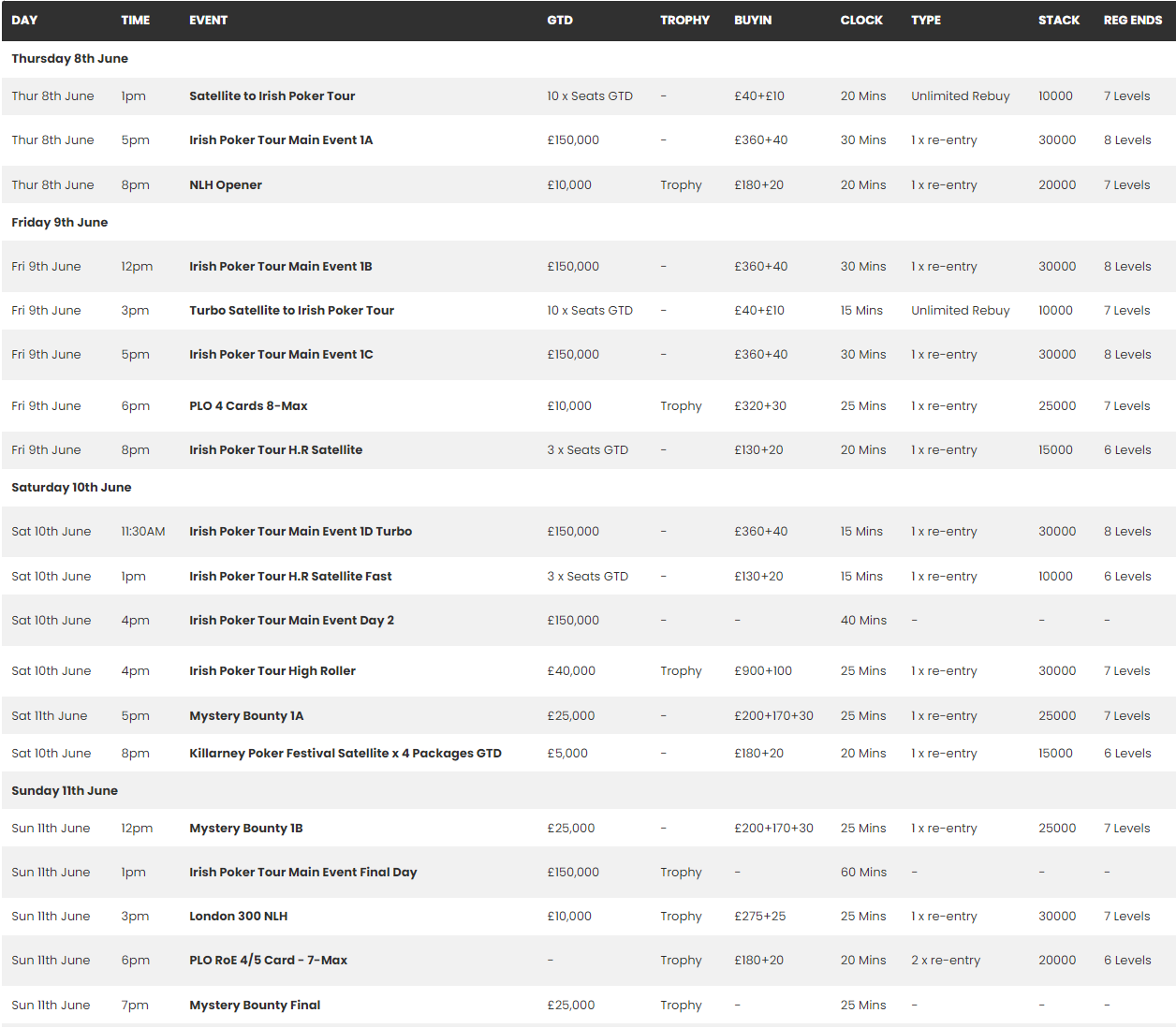Open Satellite to Irish Poker Tour event

pos(272,95)
